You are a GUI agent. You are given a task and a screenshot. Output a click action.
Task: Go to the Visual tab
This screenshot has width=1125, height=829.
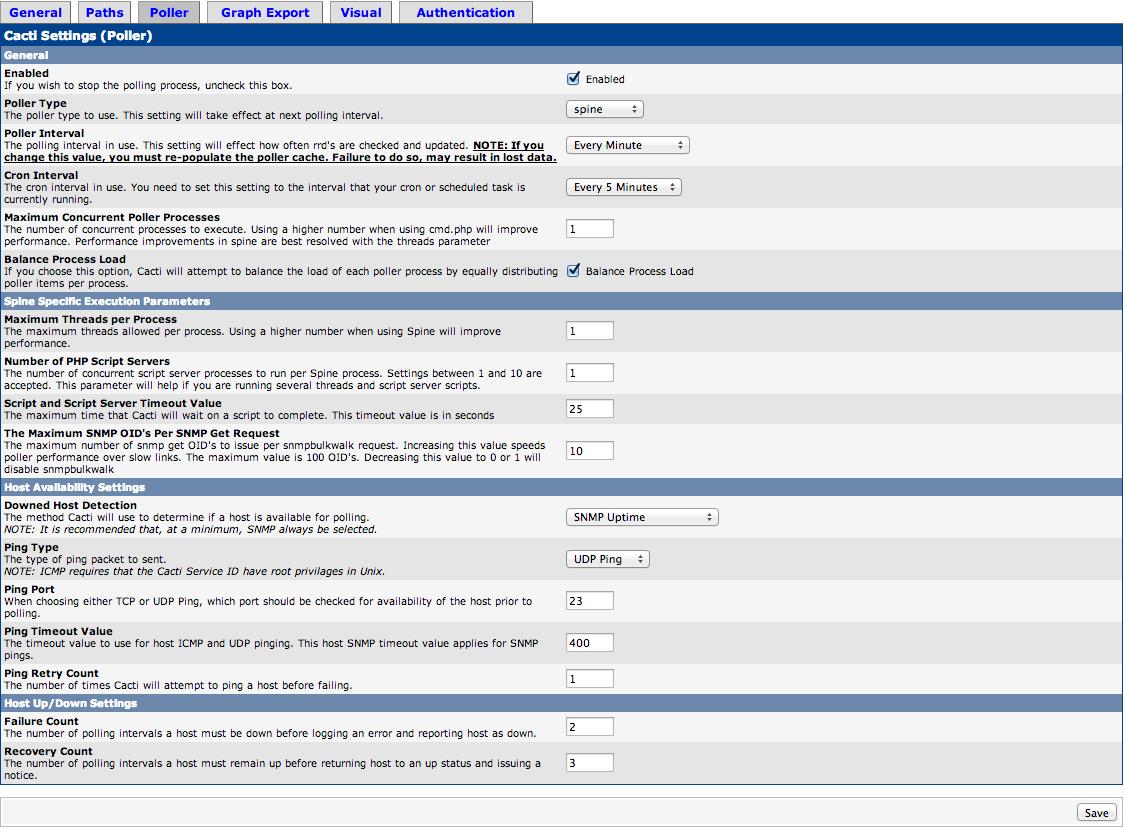(361, 12)
